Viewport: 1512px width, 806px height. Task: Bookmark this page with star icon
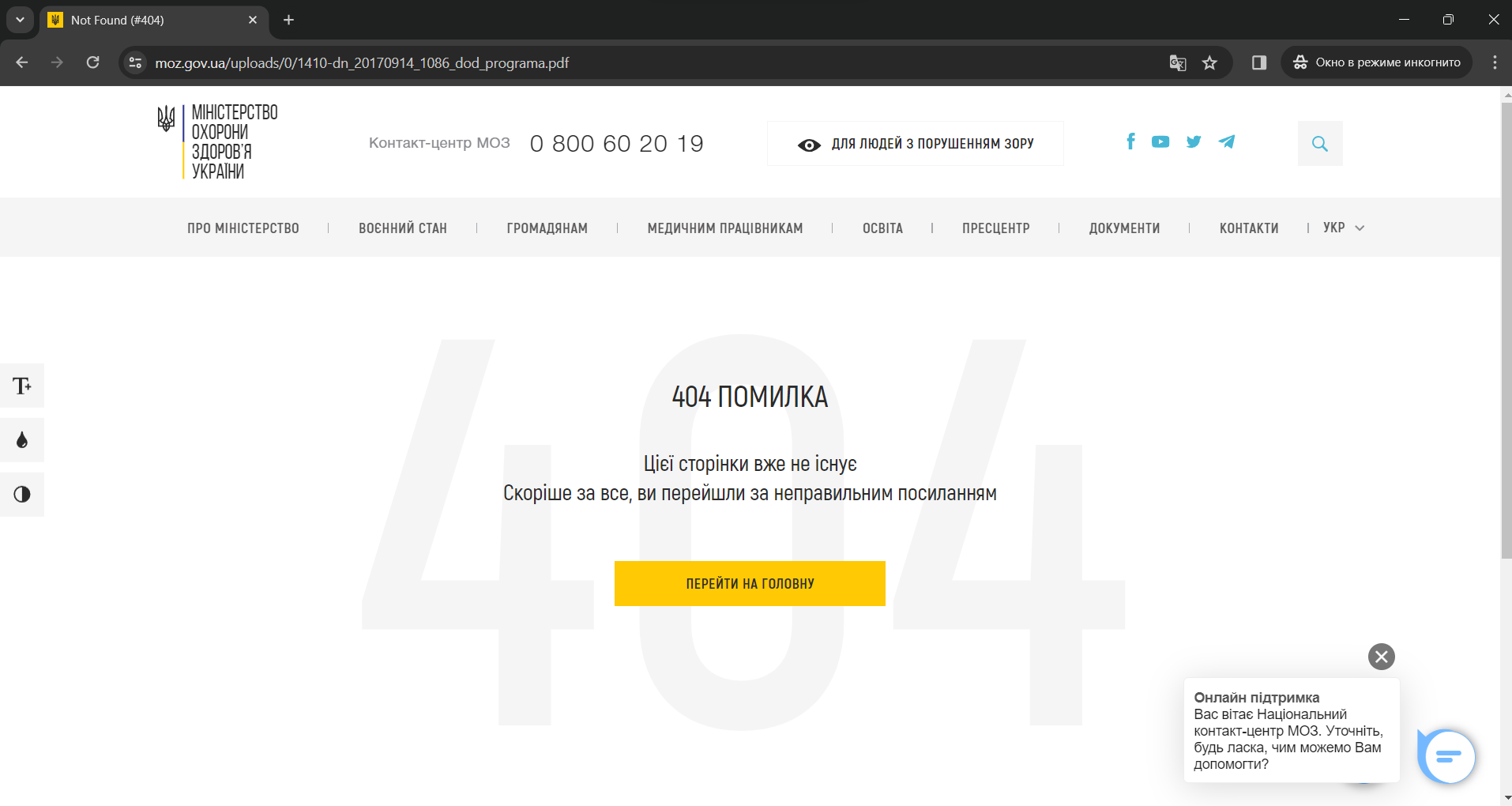(1209, 63)
